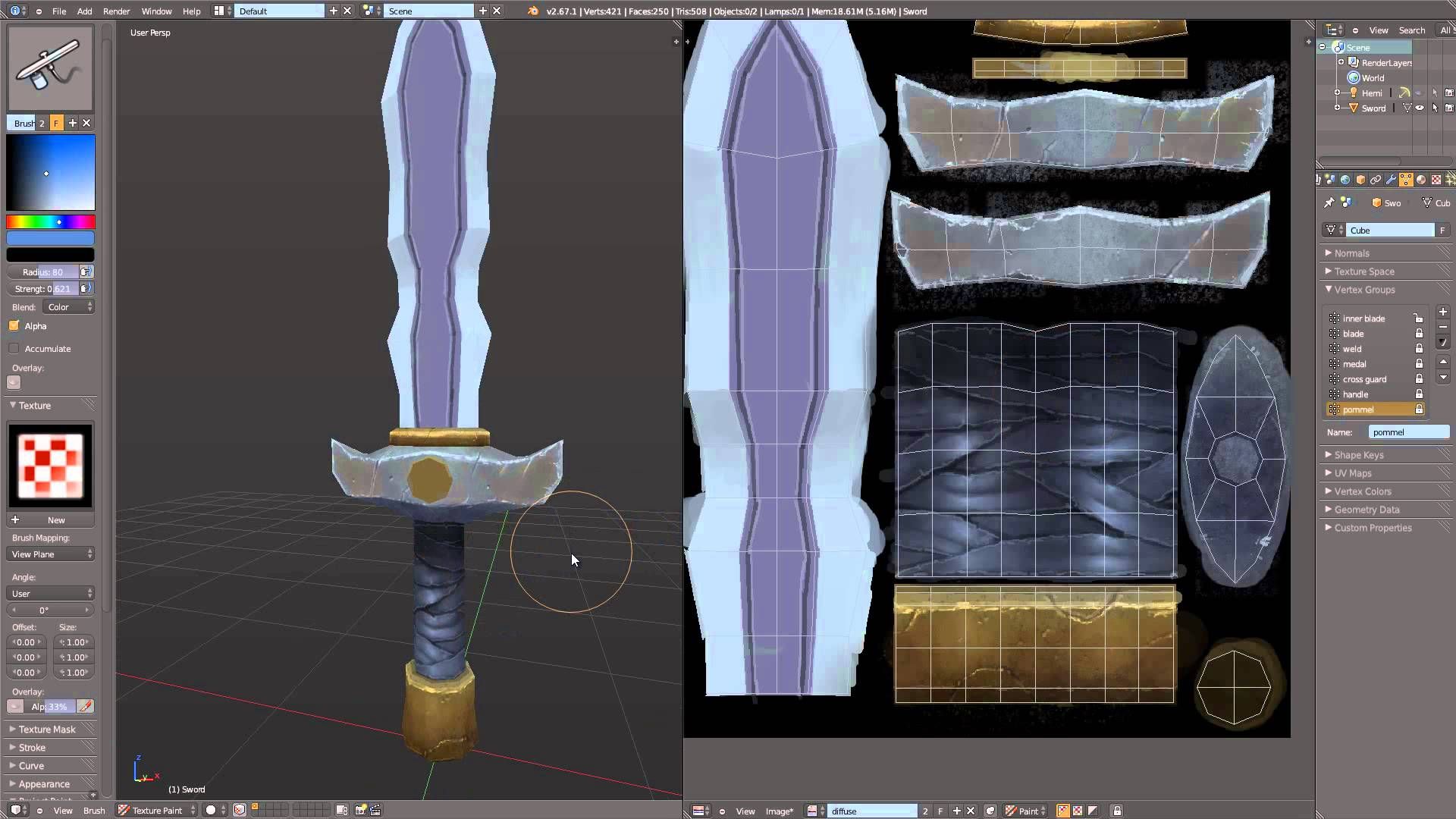1456x819 pixels.
Task: Disable the Alpha checkbox
Action: click(x=14, y=325)
